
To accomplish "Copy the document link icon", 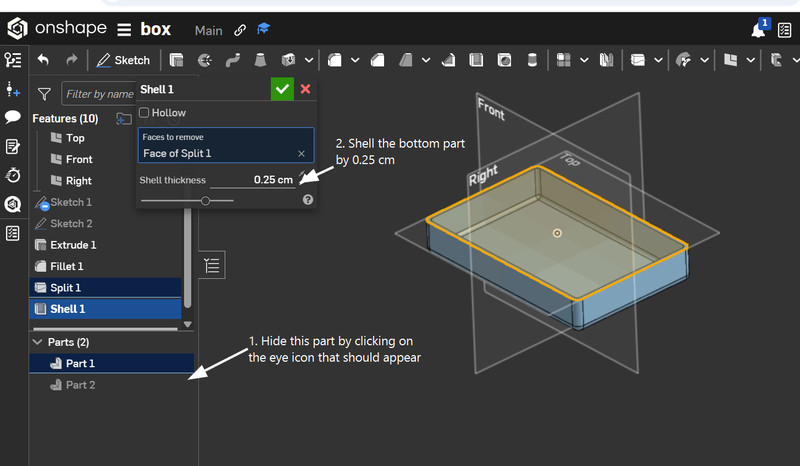I will click(x=240, y=30).
